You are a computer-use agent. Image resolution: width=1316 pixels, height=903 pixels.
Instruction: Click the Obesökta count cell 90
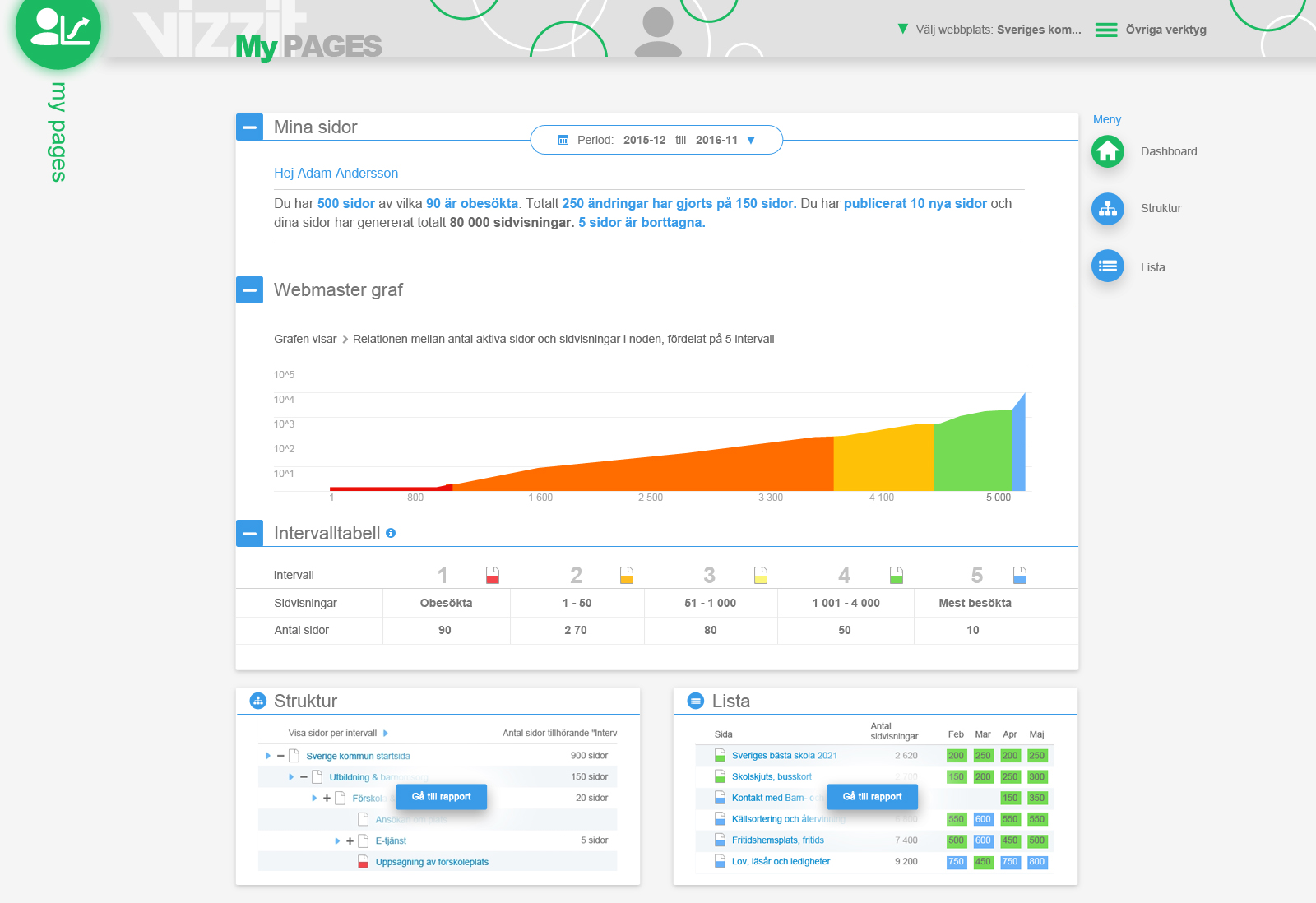pos(445,630)
